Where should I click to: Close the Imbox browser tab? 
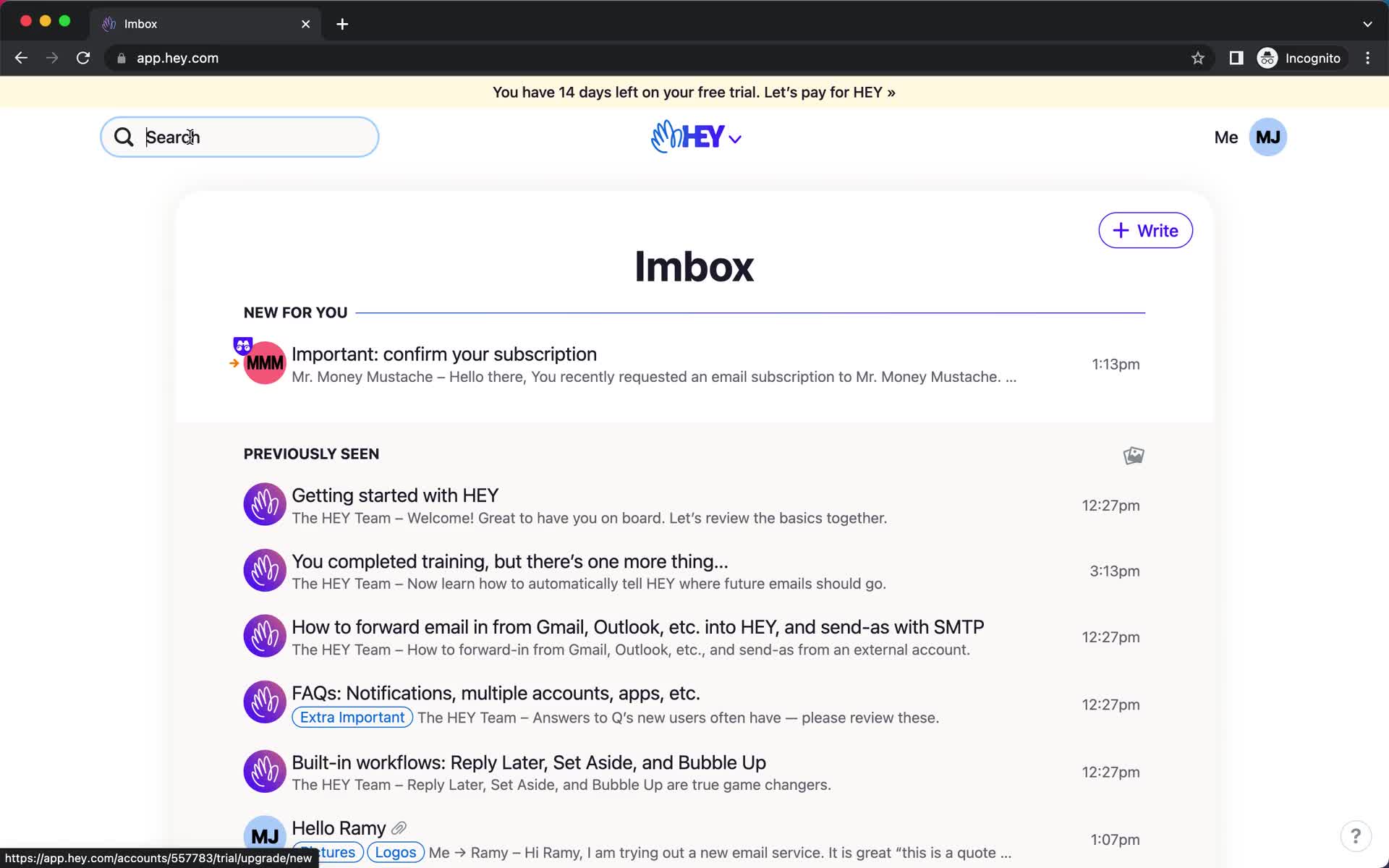pyautogui.click(x=305, y=24)
